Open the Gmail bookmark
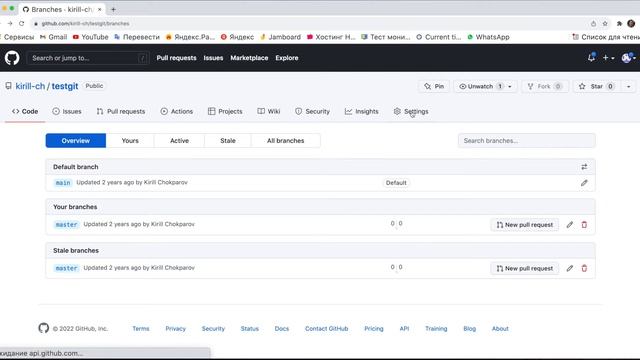Viewport: 640px width, 360px height. coord(53,37)
